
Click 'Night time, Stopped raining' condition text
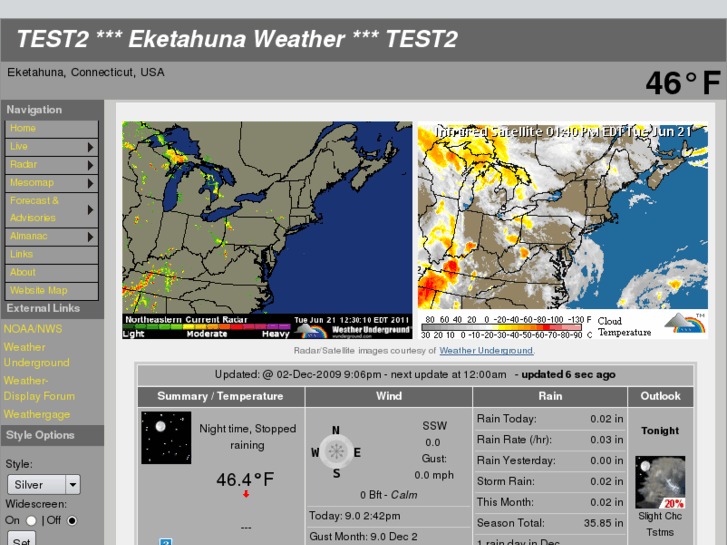(x=248, y=437)
